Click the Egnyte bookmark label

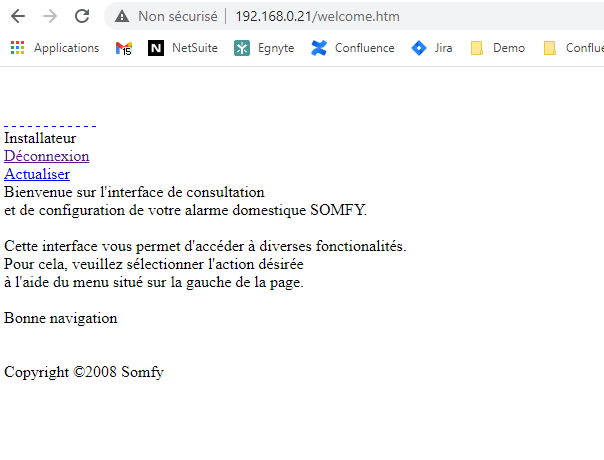276,49
